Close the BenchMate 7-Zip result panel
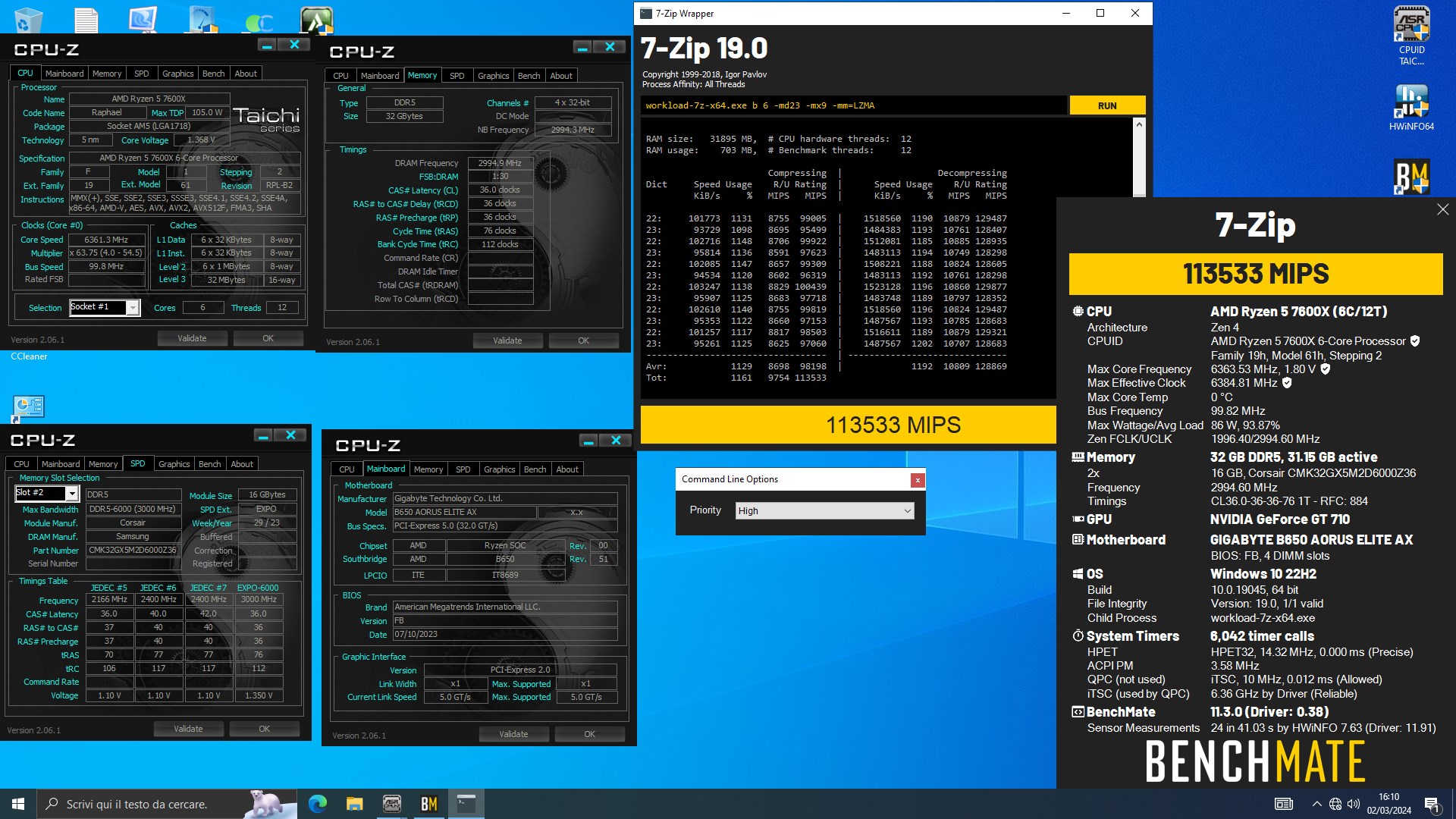Image resolution: width=1456 pixels, height=819 pixels. point(1442,209)
